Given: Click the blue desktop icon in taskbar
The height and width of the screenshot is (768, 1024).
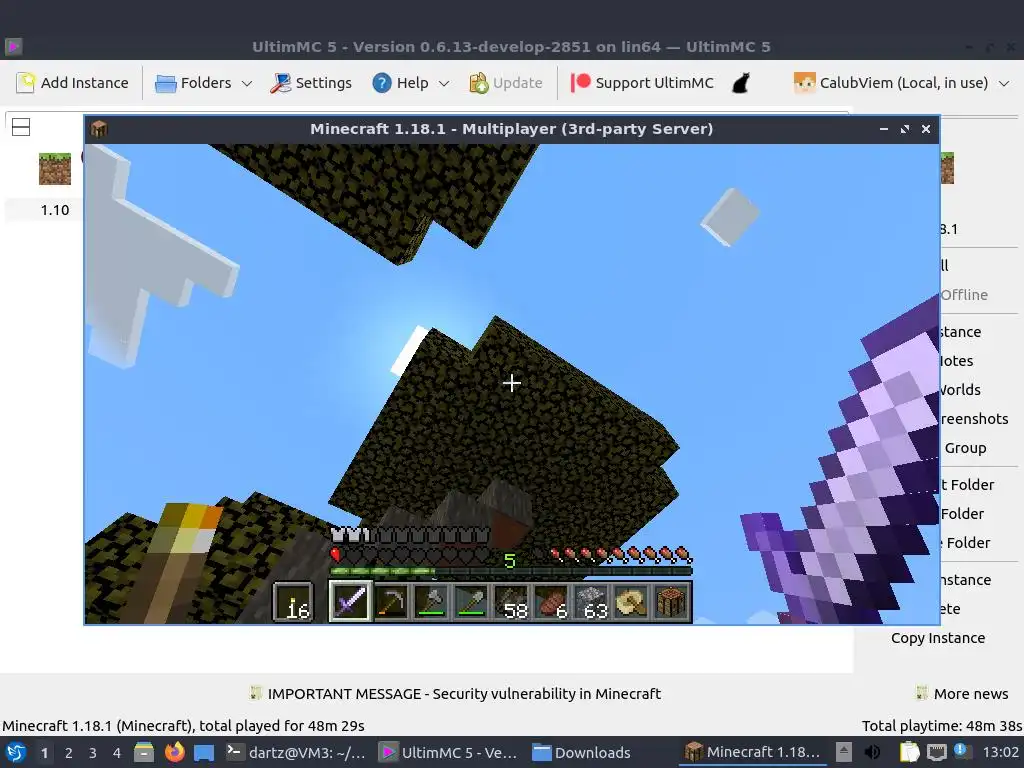Looking at the screenshot, I should coord(204,753).
